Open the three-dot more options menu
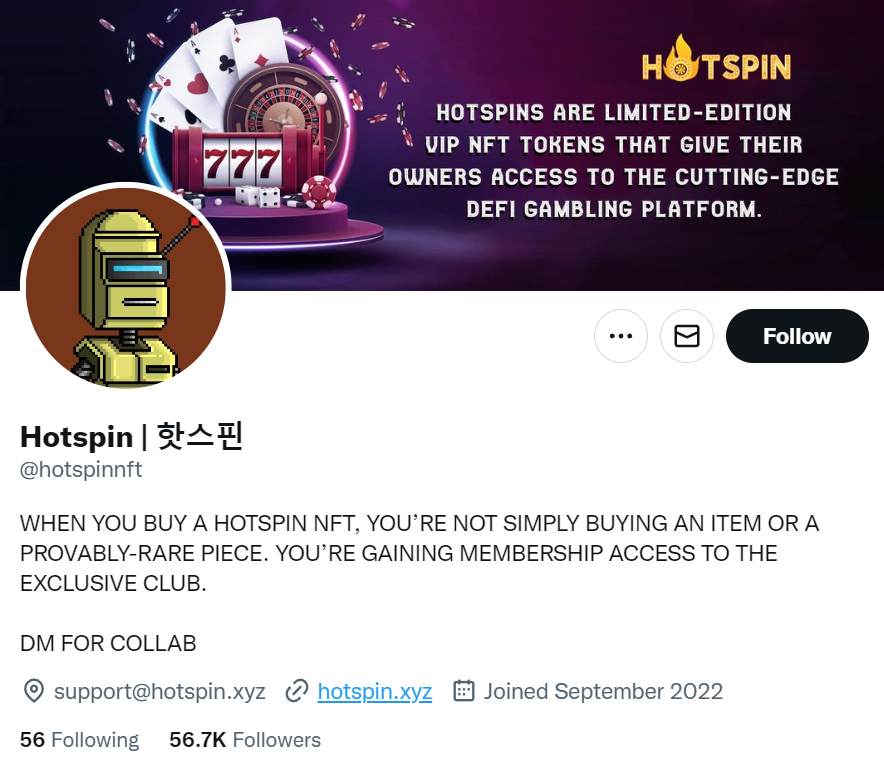Image resolution: width=884 pixels, height=775 pixels. (621, 336)
